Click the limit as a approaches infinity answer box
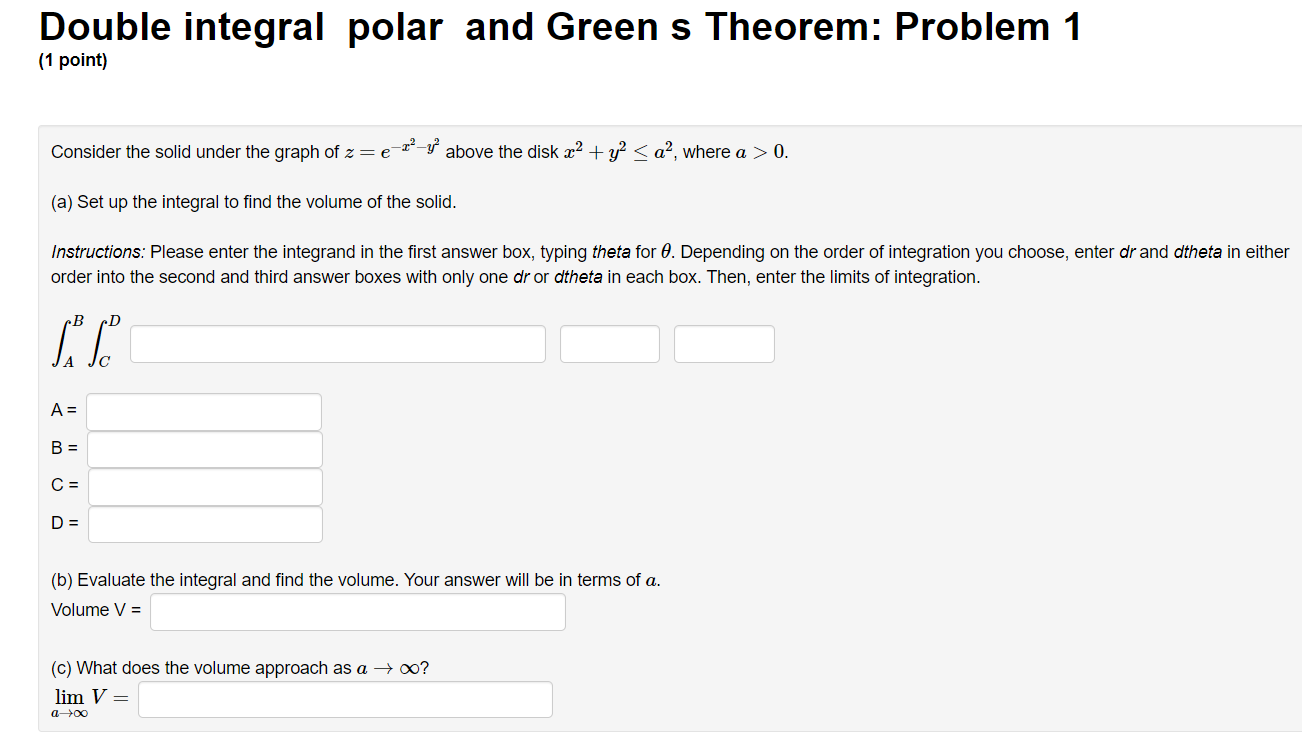The height and width of the screenshot is (745, 1302). (344, 699)
